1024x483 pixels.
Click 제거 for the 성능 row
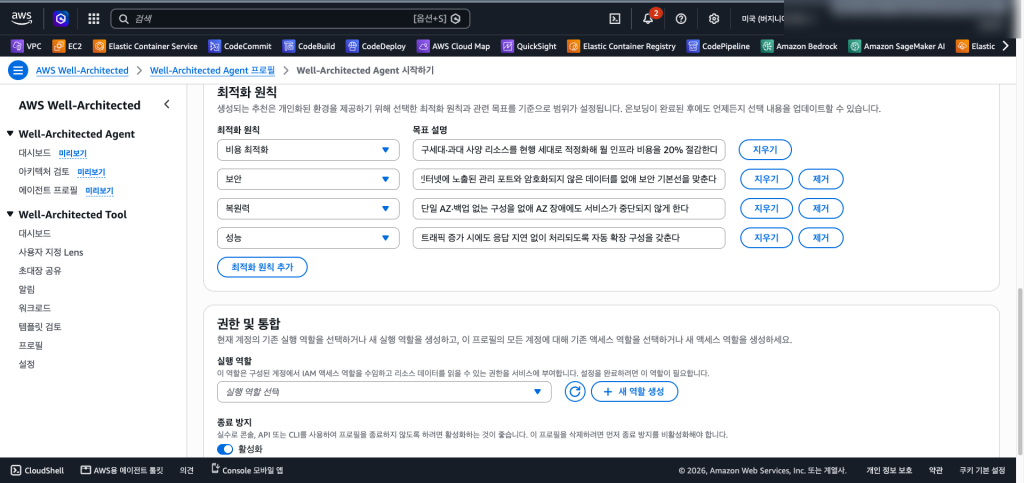tap(821, 238)
